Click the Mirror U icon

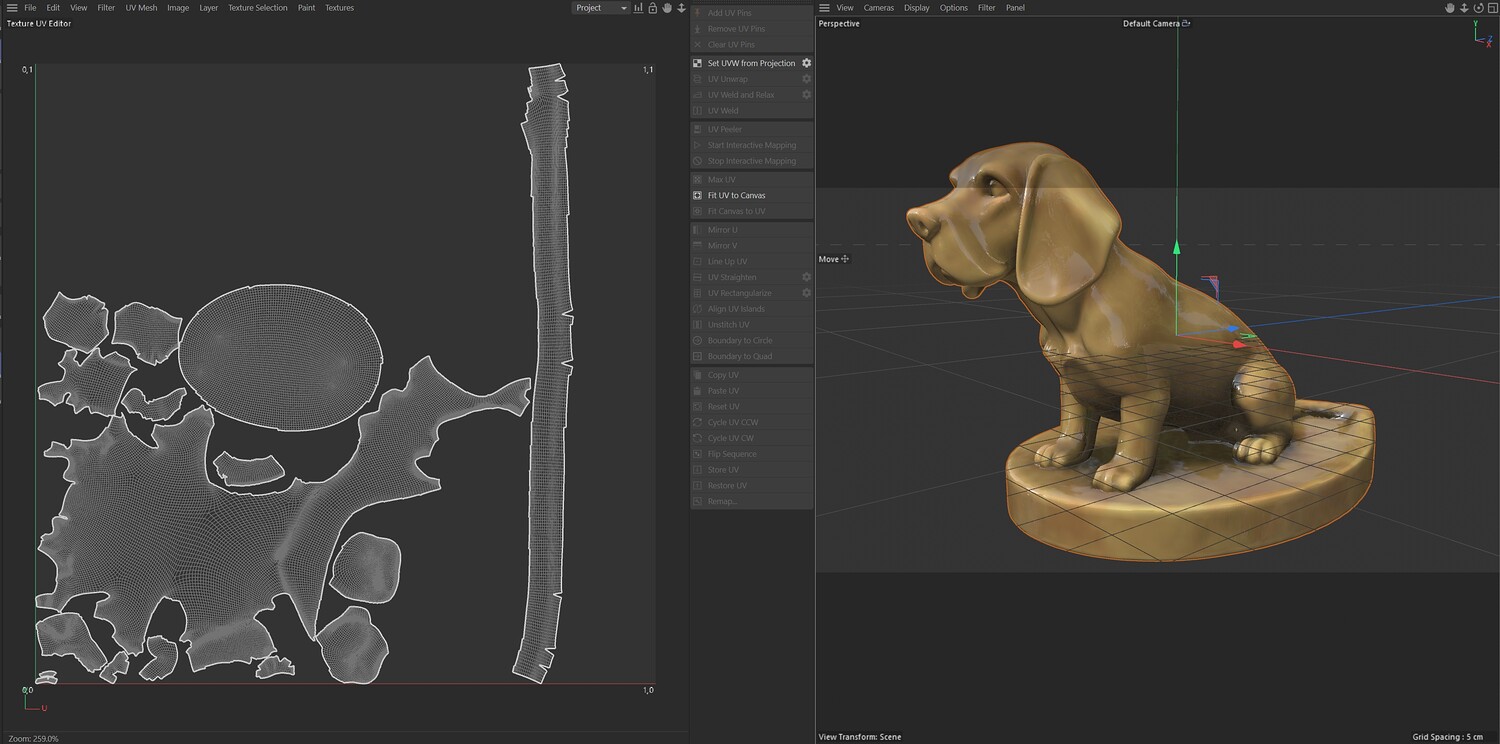pyautogui.click(x=698, y=230)
